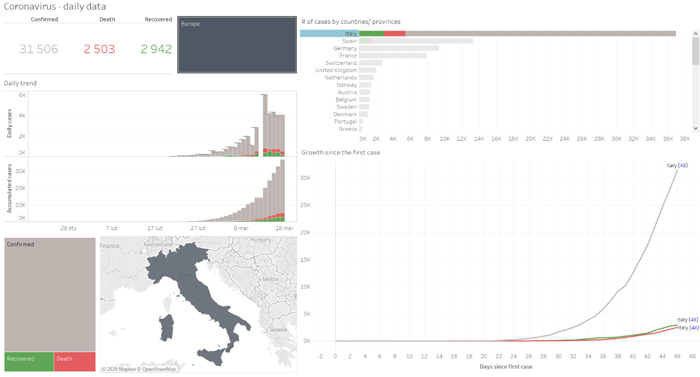Click France's horizontal bar
This screenshot has width=700, height=377.
tap(393, 55)
